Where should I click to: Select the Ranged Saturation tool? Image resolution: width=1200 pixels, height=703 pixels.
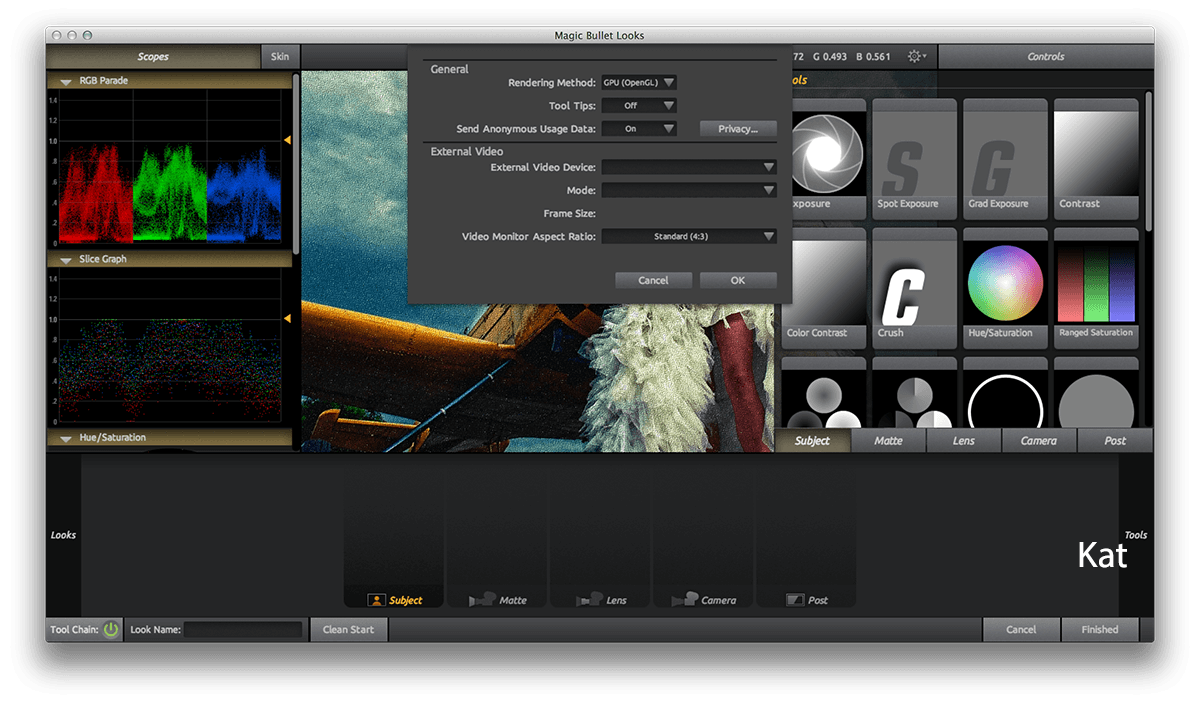pos(1095,288)
